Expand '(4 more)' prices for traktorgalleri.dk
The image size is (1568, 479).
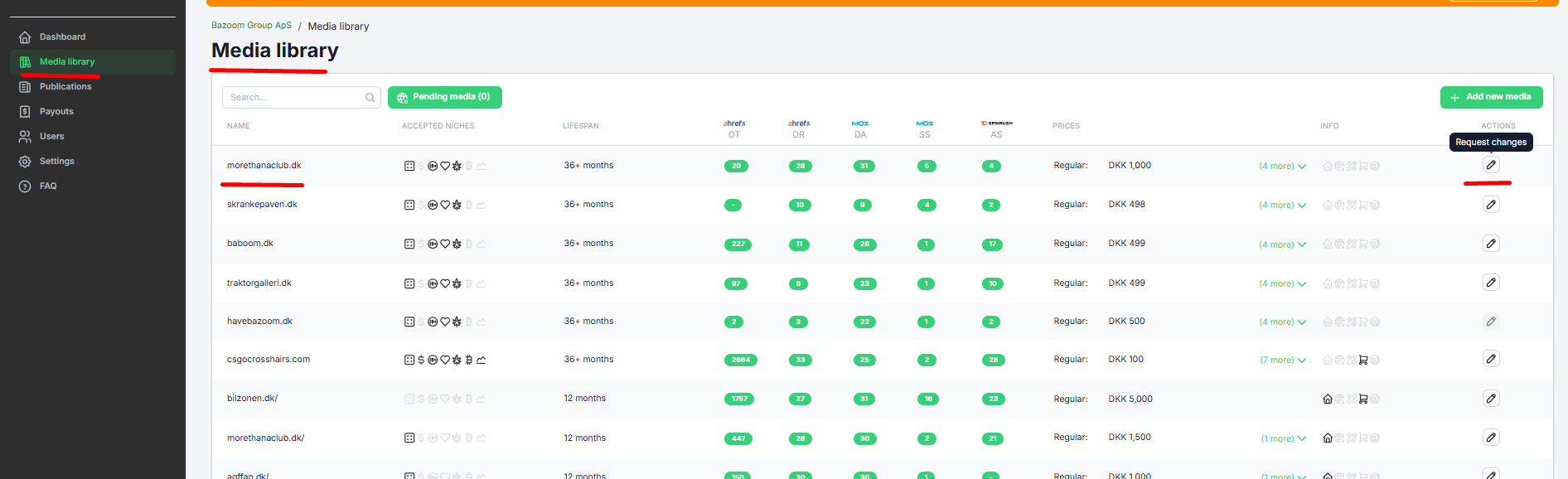tap(1282, 284)
